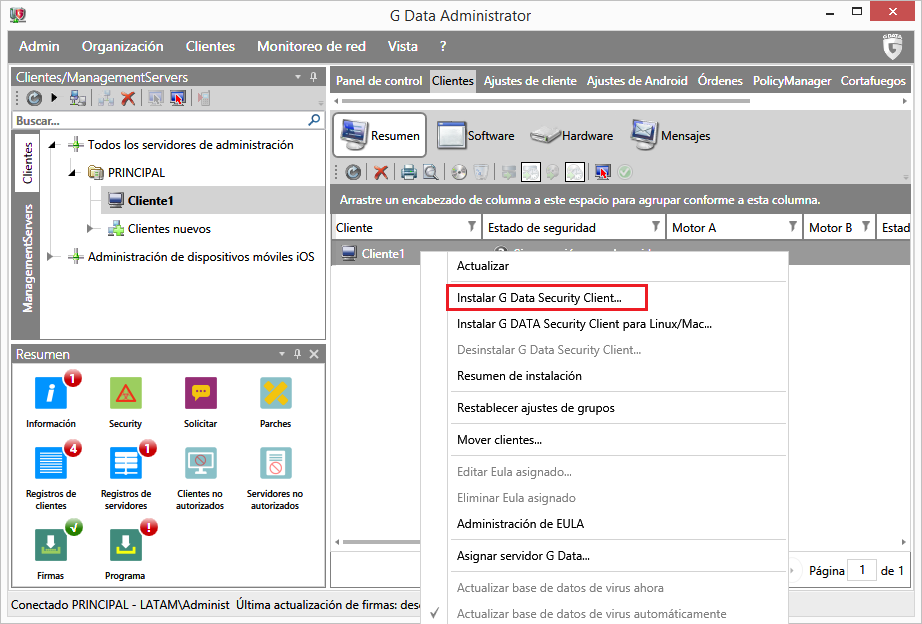
Task: Click the search magnifier in Buscar field
Action: [x=315, y=120]
